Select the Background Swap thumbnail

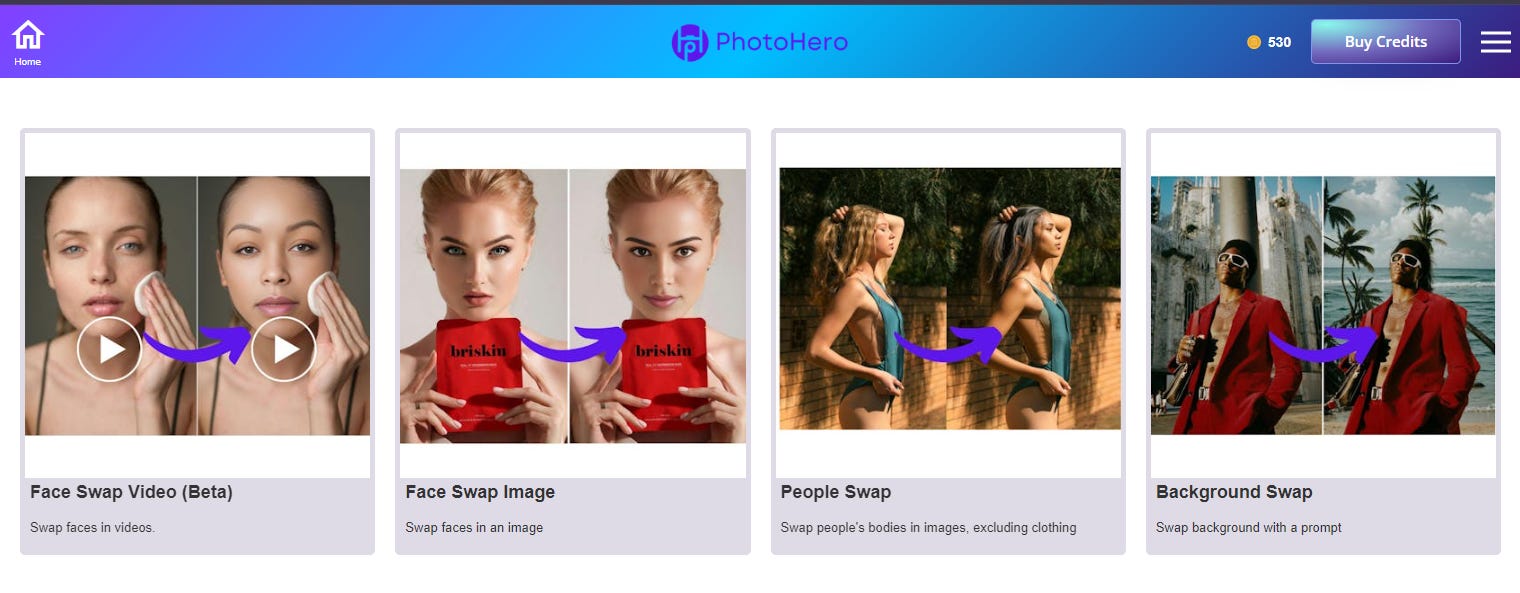click(x=1323, y=305)
